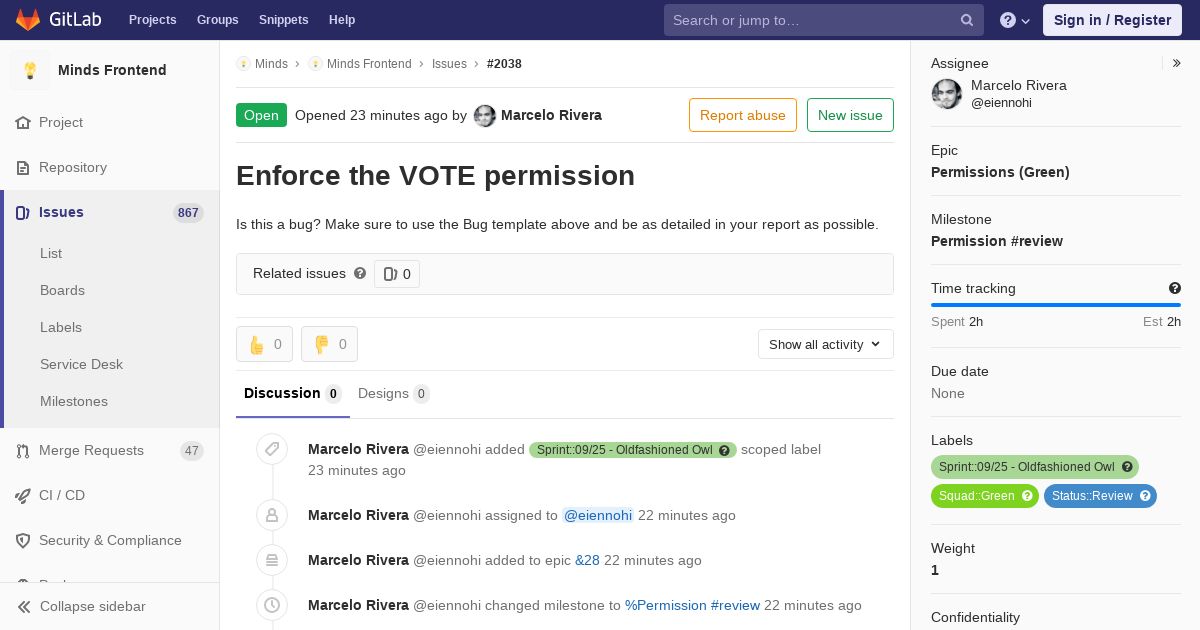Click the Permissions (Green) epic link
Image resolution: width=1200 pixels, height=630 pixels.
point(1000,172)
